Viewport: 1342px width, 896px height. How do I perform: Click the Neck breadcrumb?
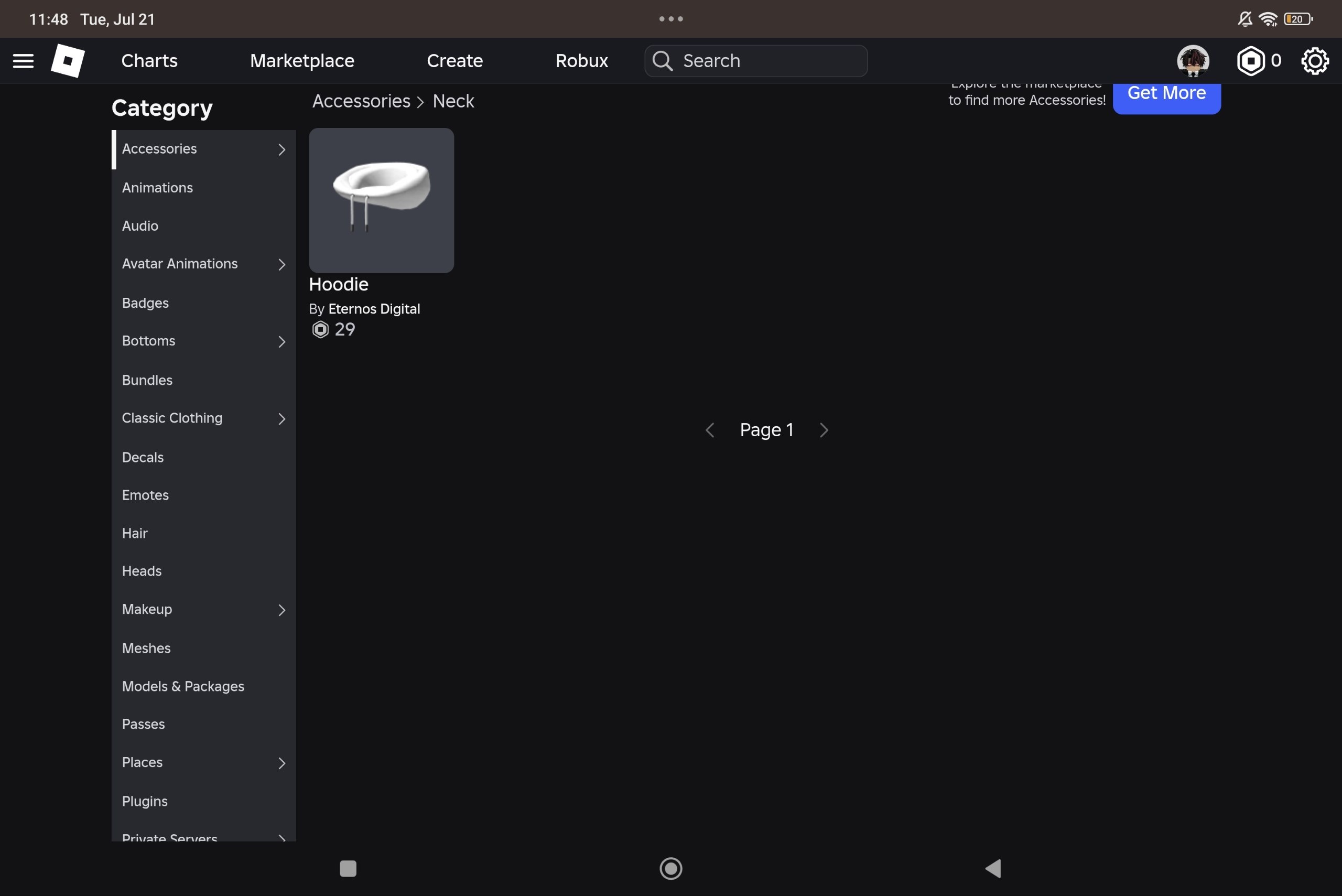coord(453,101)
